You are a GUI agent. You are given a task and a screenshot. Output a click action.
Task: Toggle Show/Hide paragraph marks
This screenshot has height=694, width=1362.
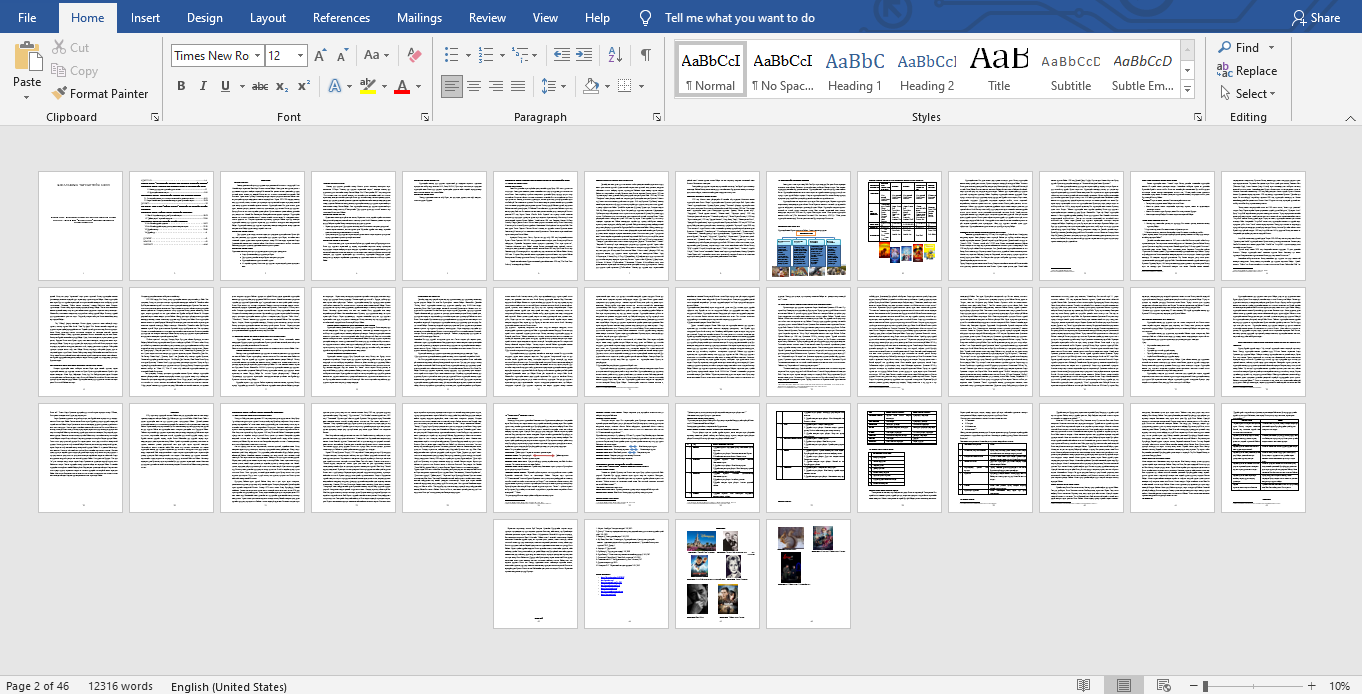[x=646, y=55]
